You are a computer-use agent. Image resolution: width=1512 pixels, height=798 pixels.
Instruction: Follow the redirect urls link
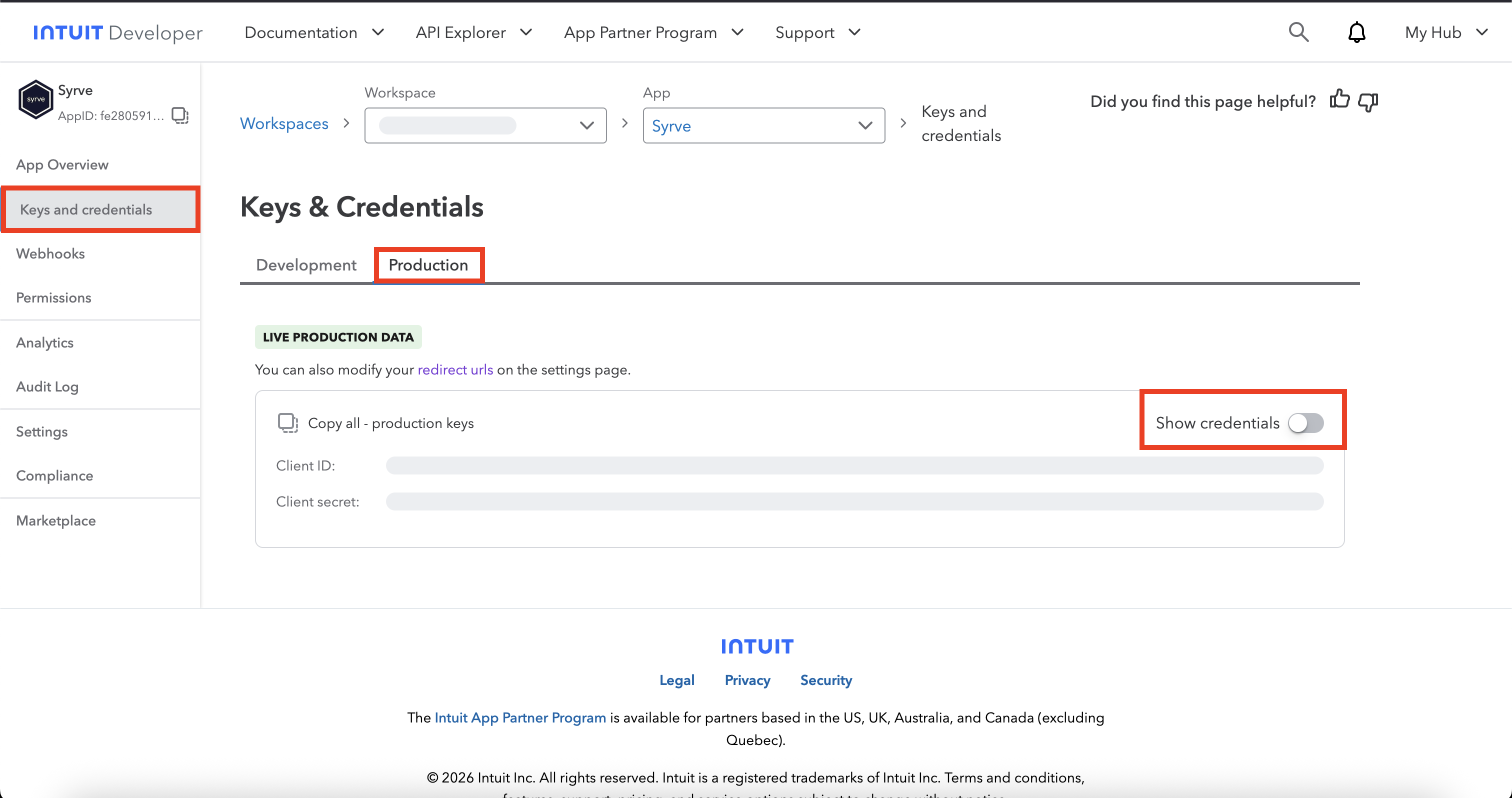click(455, 369)
